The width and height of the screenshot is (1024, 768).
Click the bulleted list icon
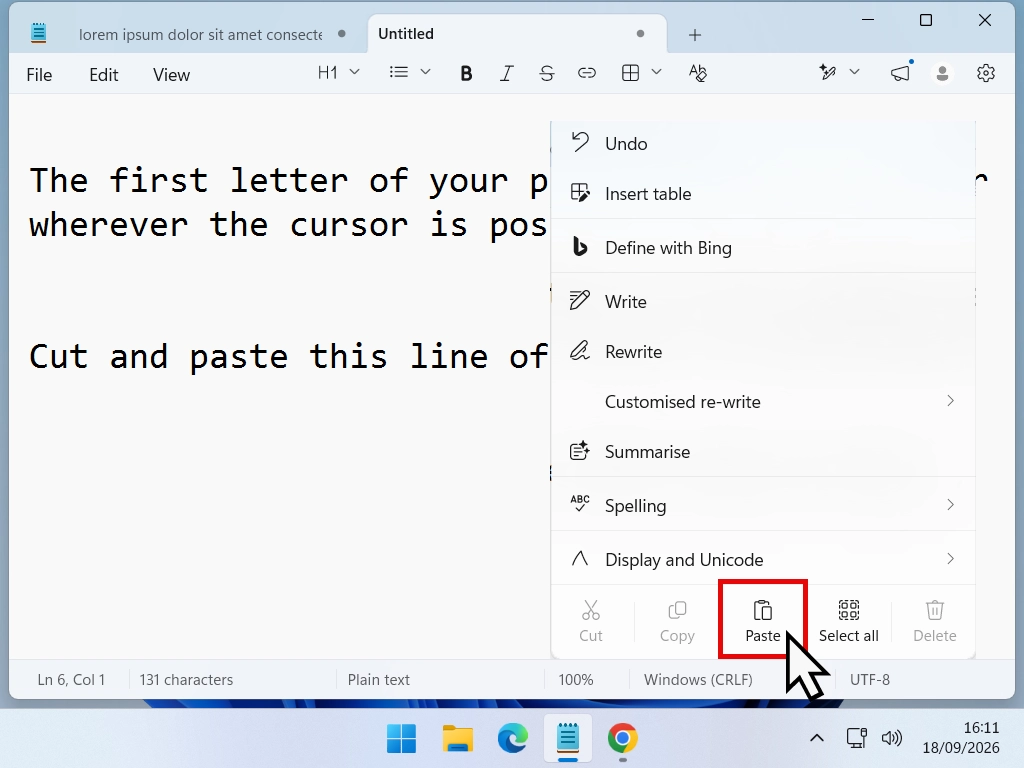tap(398, 72)
